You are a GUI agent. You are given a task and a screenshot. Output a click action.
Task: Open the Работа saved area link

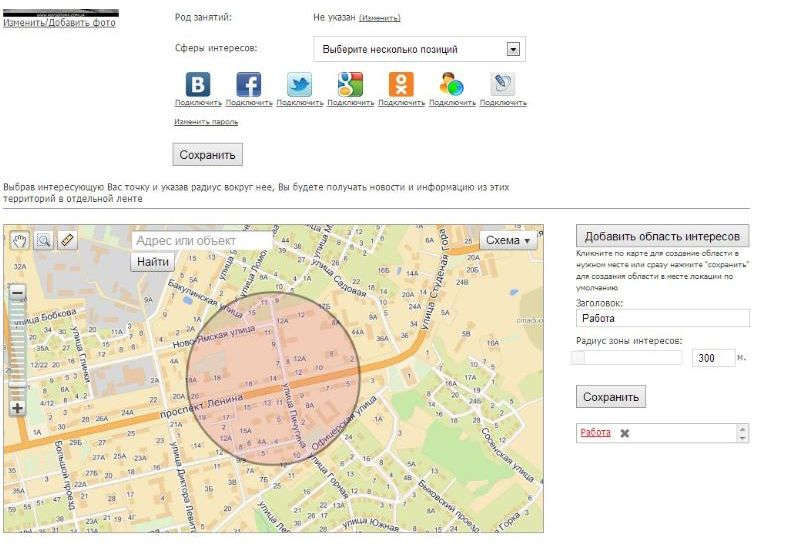point(595,433)
